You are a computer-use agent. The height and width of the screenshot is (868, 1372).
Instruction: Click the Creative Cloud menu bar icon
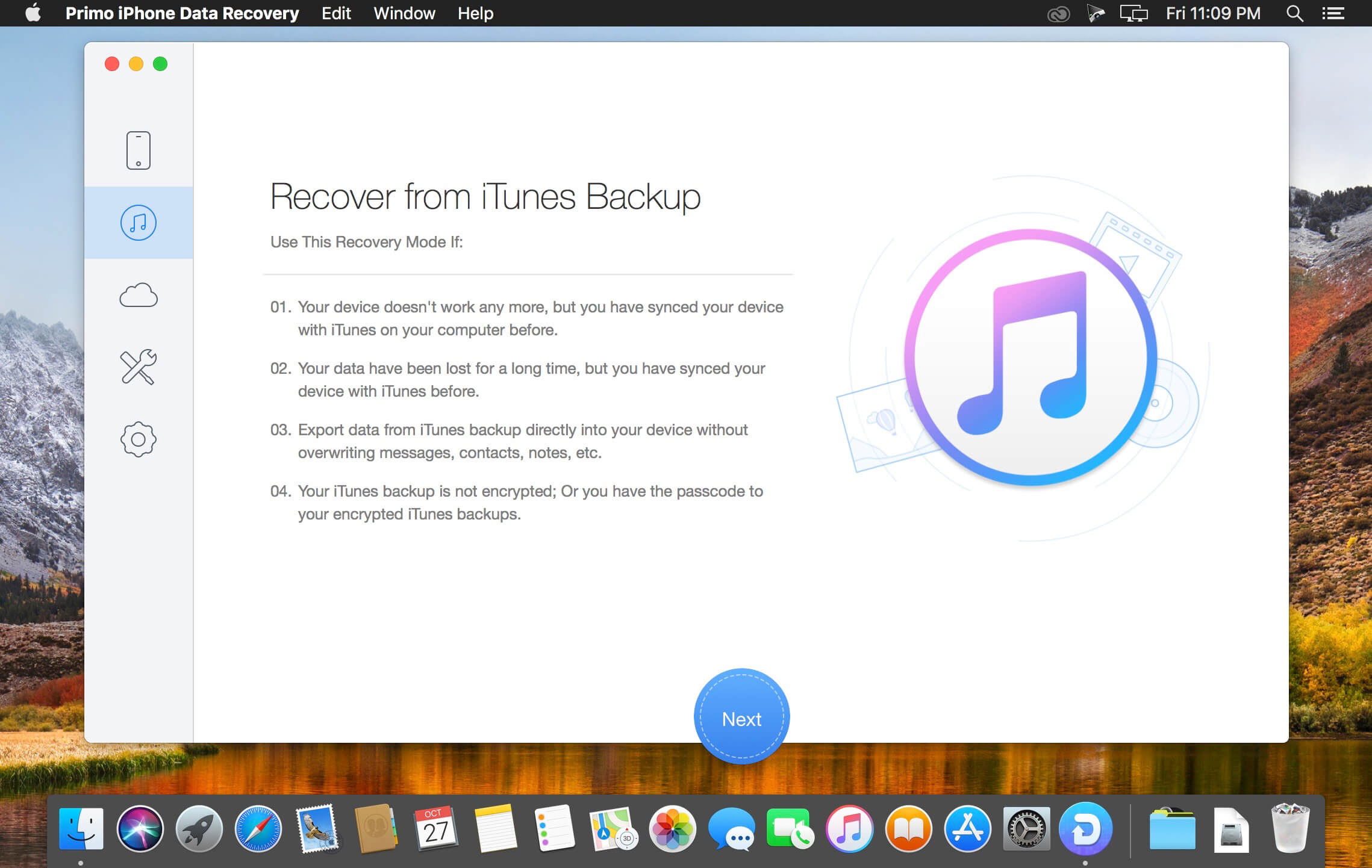[1058, 13]
